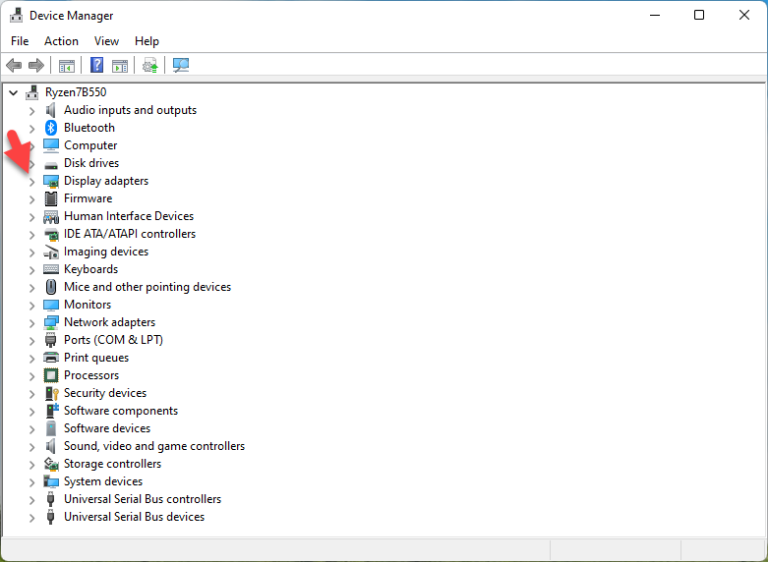Expand the Software devices chevron
This screenshot has width=768, height=562.
(32, 429)
